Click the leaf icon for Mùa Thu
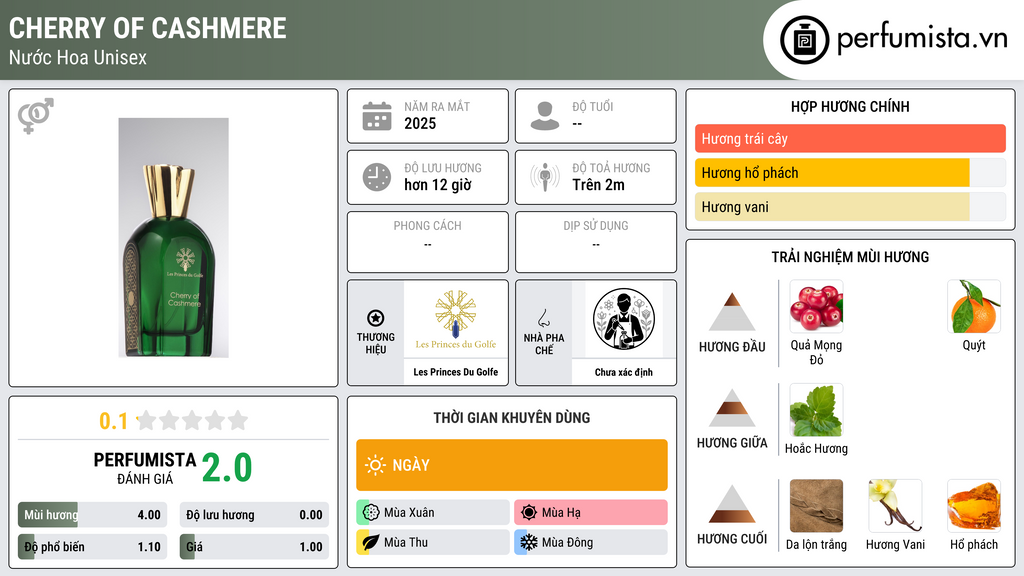Image resolution: width=1024 pixels, height=576 pixels. [371, 542]
